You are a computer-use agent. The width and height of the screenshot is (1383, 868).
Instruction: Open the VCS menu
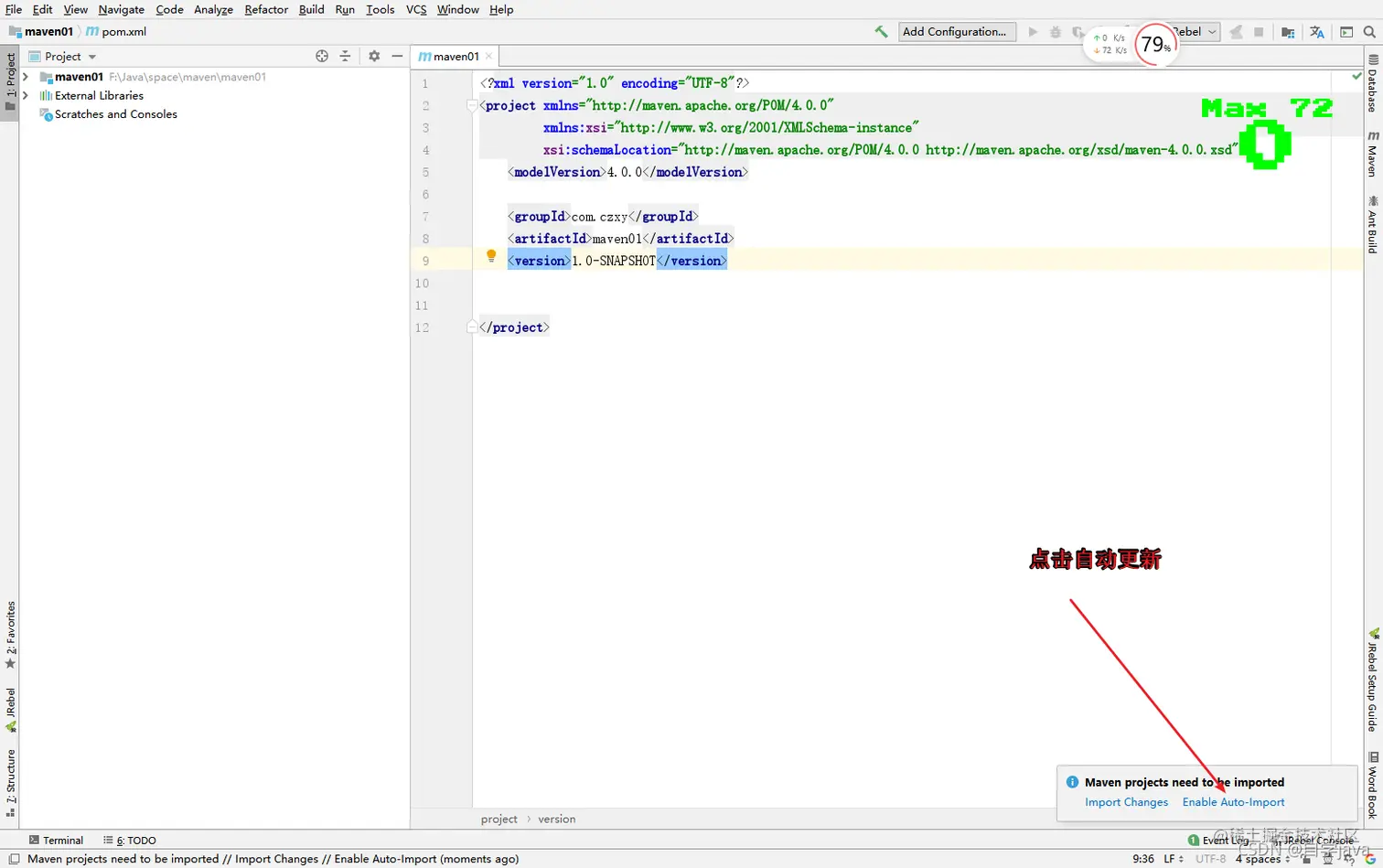pos(416,9)
